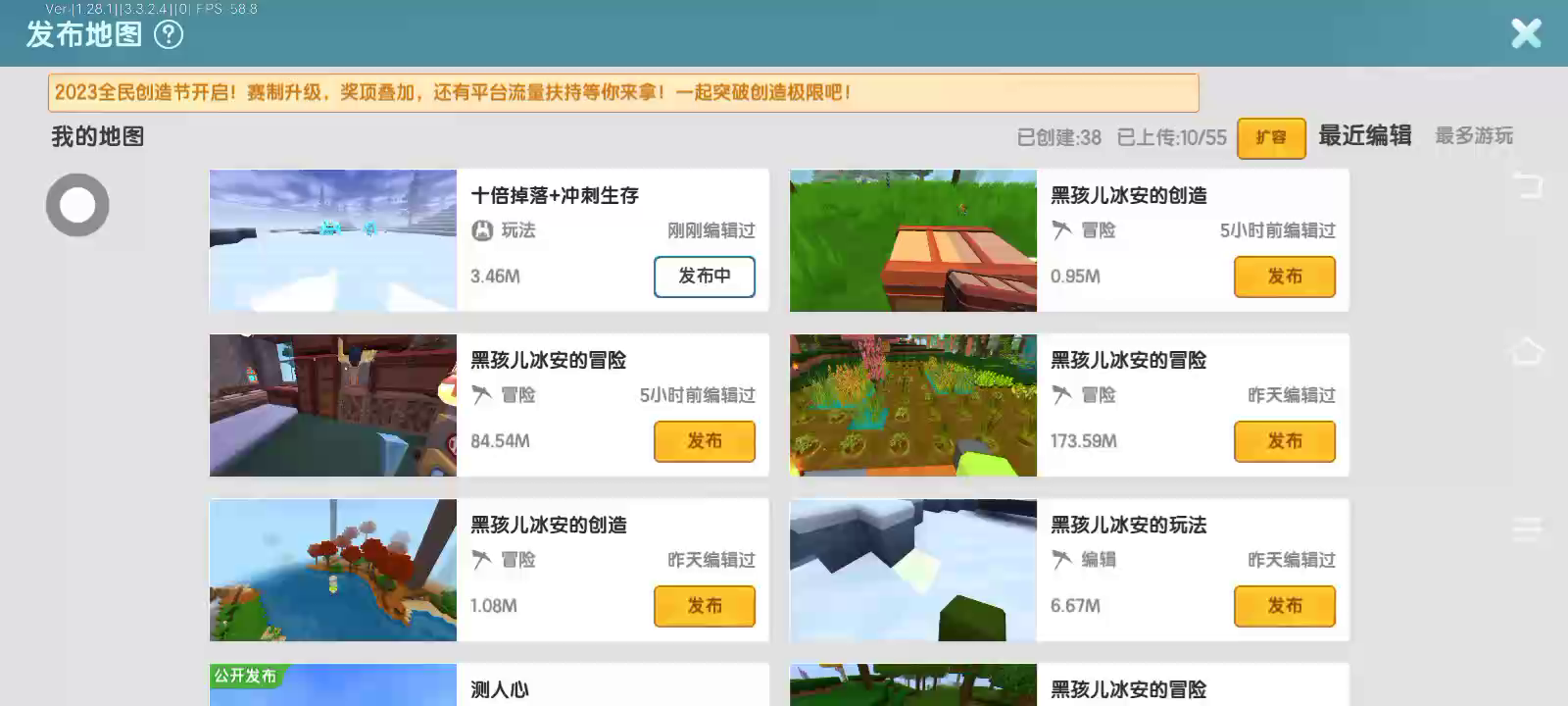Publish the 0.95M 黑孩儿冰安的创造 map
Viewport: 1568px width, 706px height.
[x=1284, y=277]
